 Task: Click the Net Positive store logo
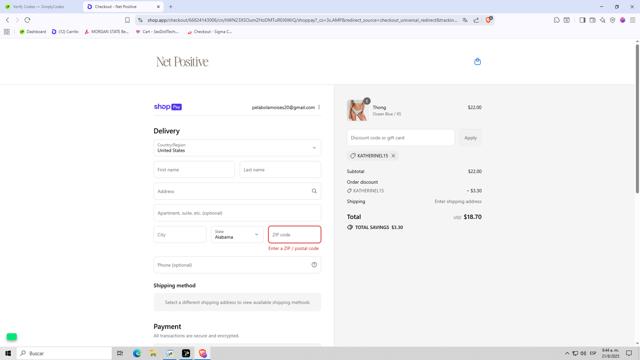point(182,62)
